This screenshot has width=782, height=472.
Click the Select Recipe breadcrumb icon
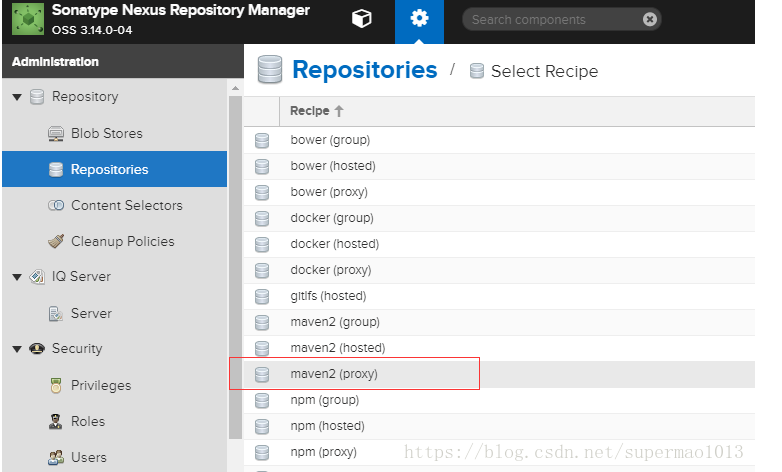pyautogui.click(x=477, y=71)
